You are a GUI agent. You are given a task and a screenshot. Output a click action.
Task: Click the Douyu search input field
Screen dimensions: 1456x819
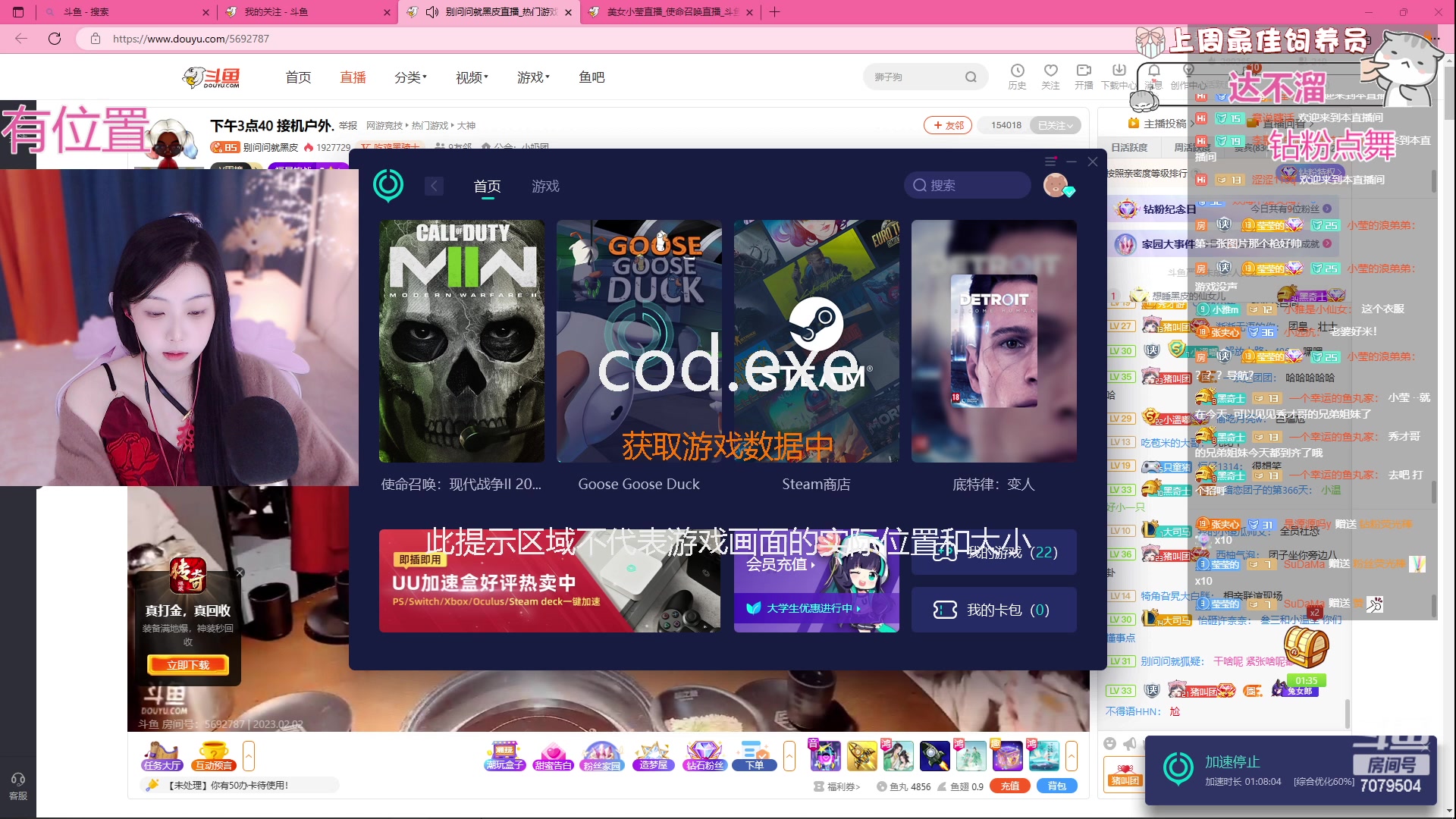[x=915, y=77]
